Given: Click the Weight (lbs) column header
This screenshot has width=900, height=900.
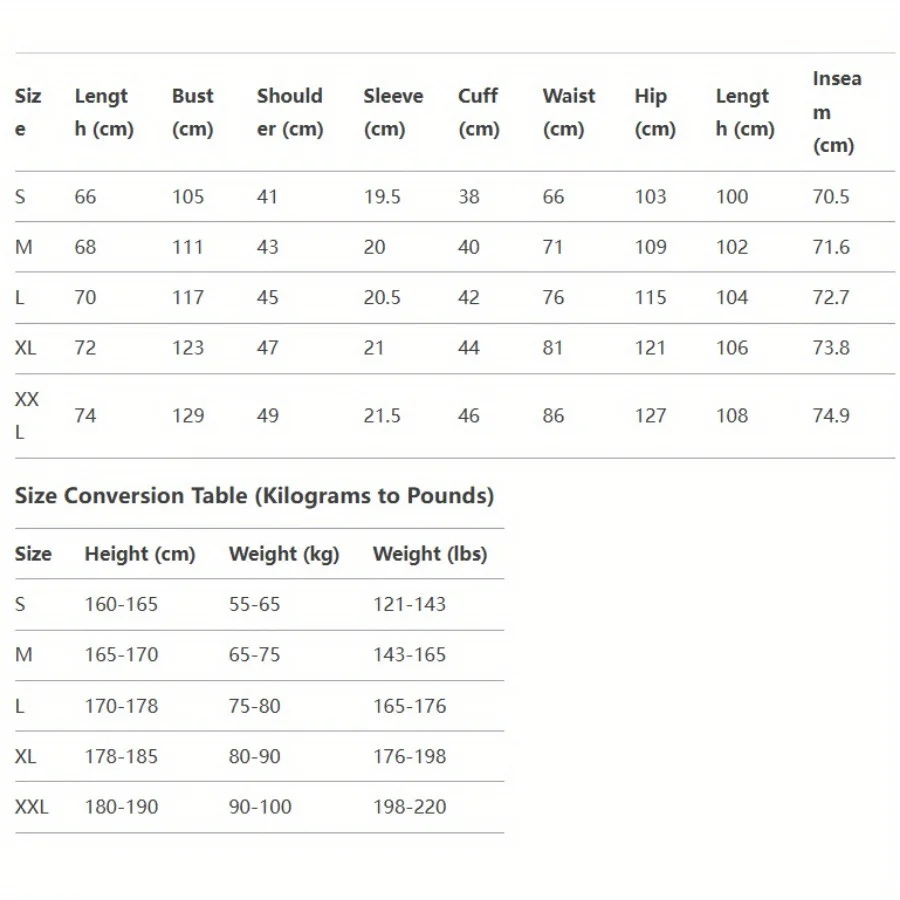Looking at the screenshot, I should 429,554.
